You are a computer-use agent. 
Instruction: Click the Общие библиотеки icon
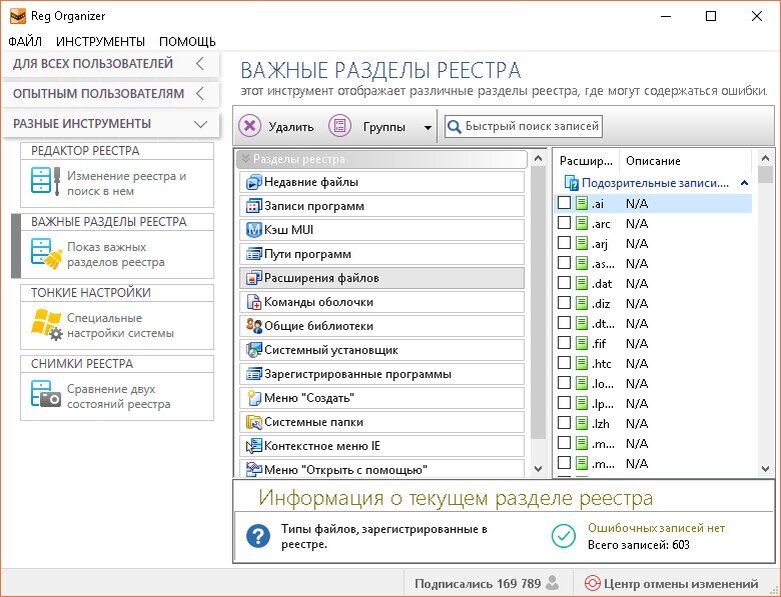click(x=254, y=326)
